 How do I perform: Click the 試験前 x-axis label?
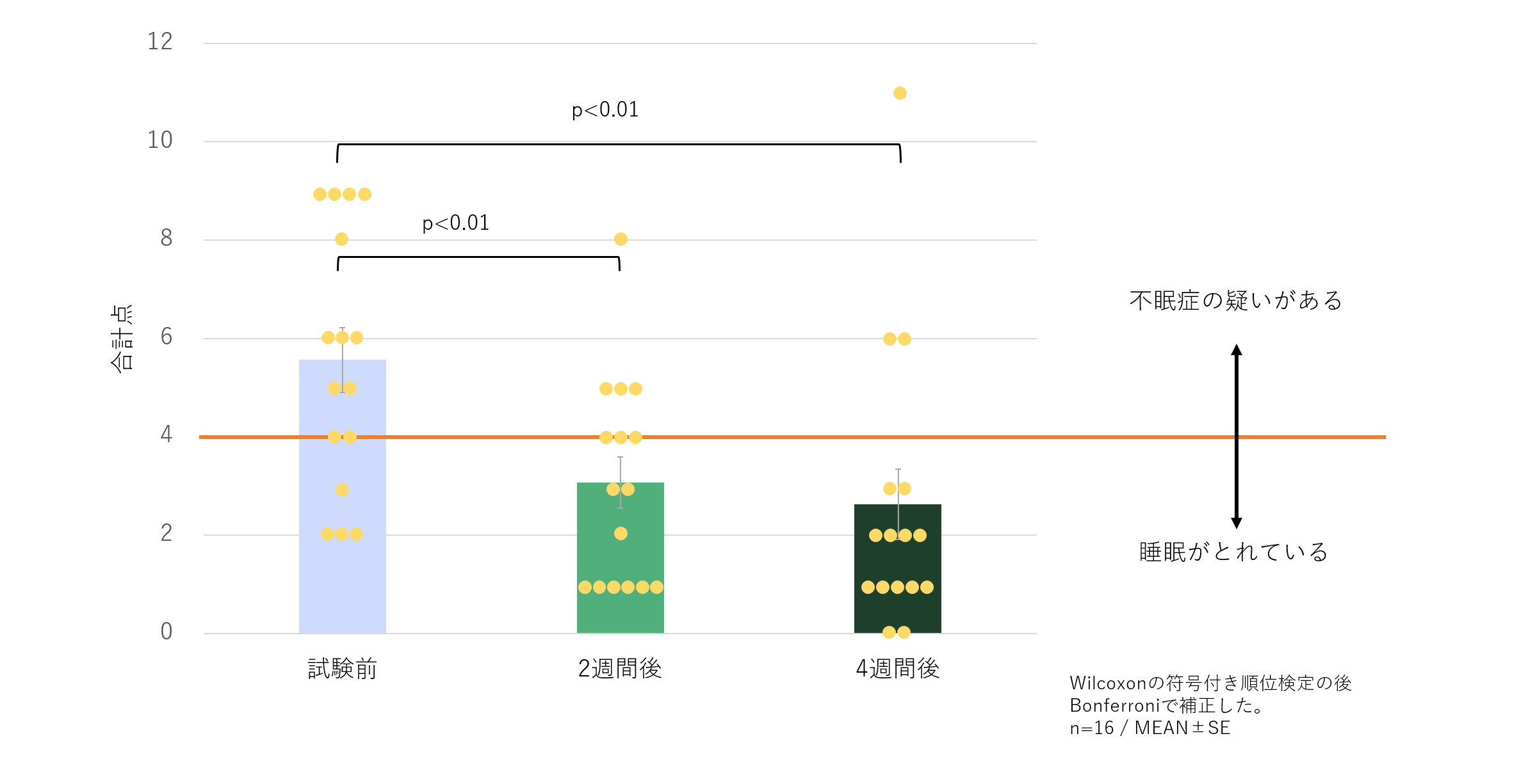coord(342,669)
